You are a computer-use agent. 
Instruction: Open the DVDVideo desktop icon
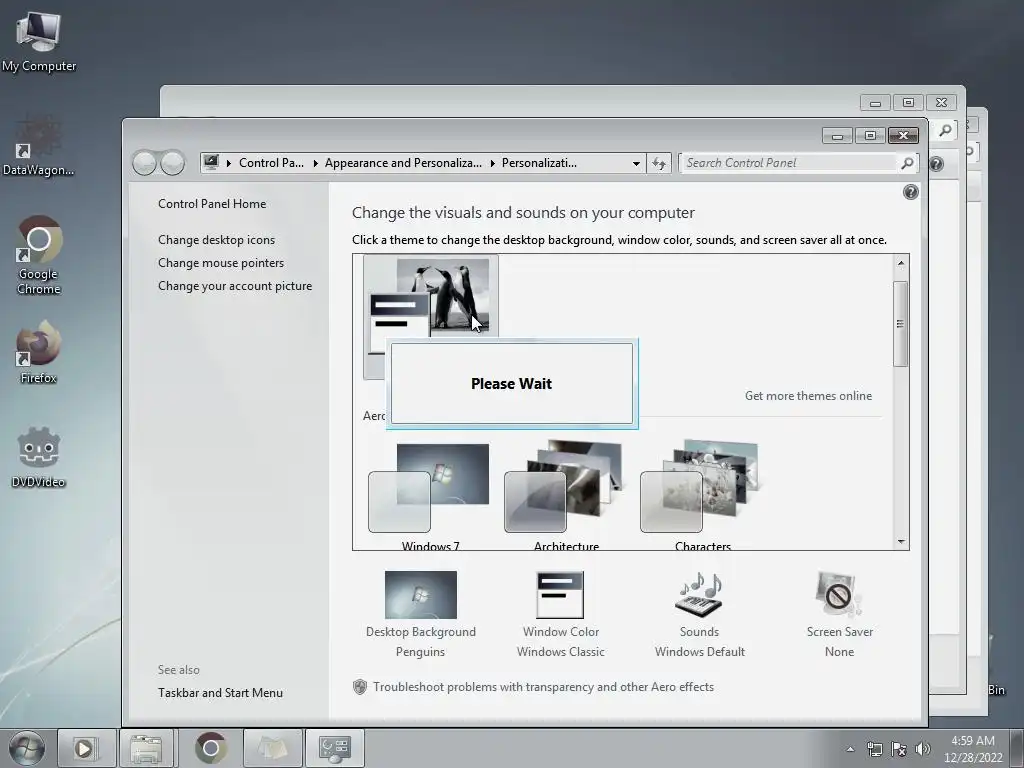39,457
